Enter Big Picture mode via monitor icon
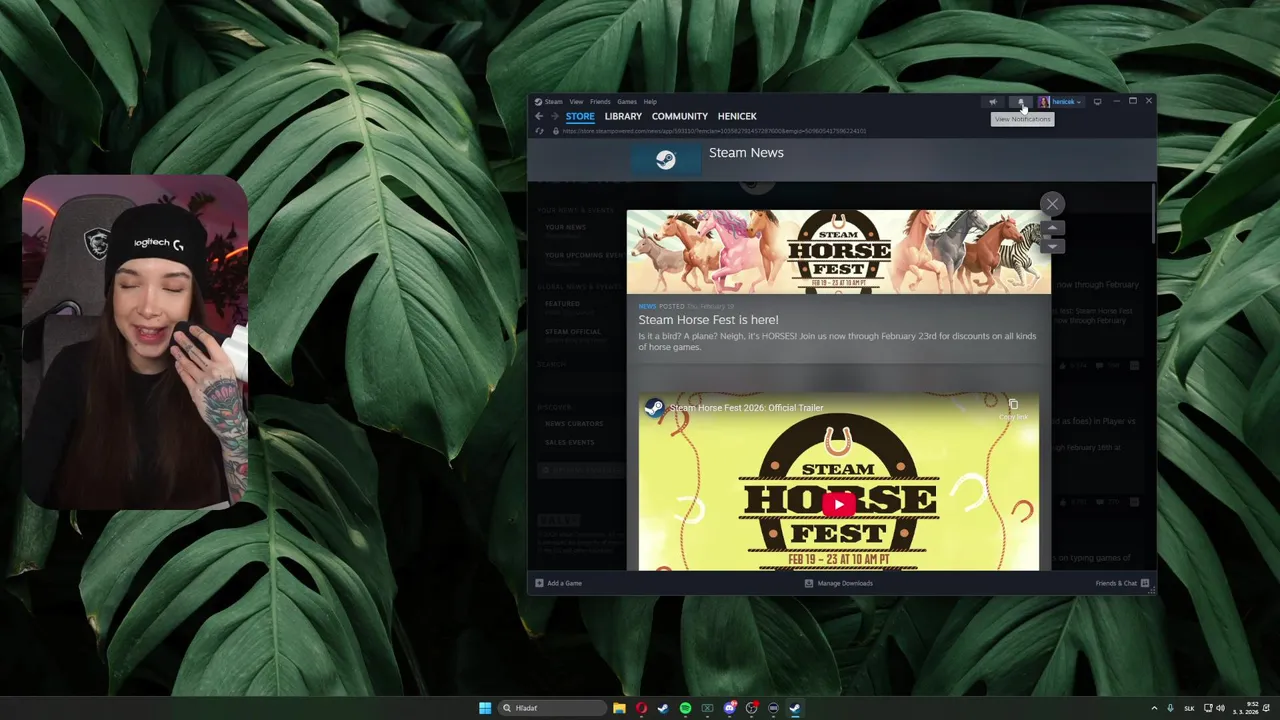The width and height of the screenshot is (1280, 720). tap(1097, 101)
